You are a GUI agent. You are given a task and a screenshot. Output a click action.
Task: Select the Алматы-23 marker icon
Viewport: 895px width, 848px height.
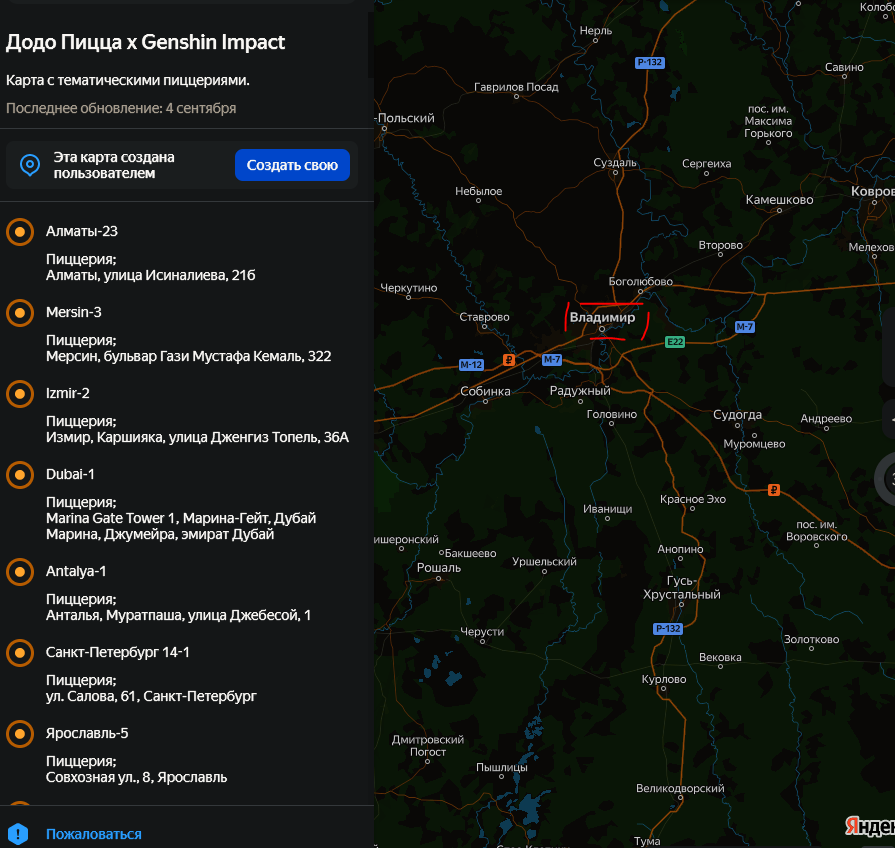coord(20,232)
